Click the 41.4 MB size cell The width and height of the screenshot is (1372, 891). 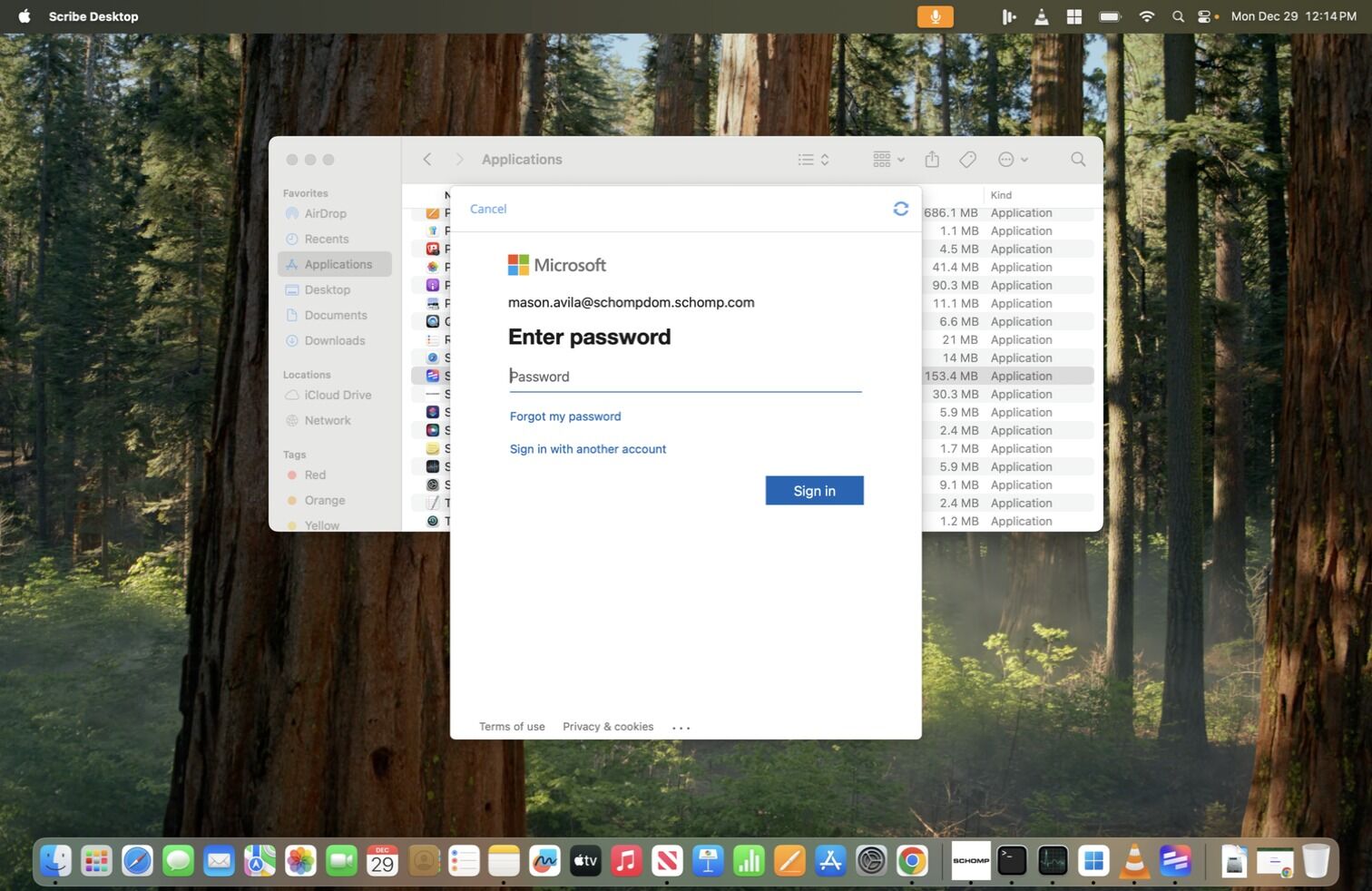(955, 268)
